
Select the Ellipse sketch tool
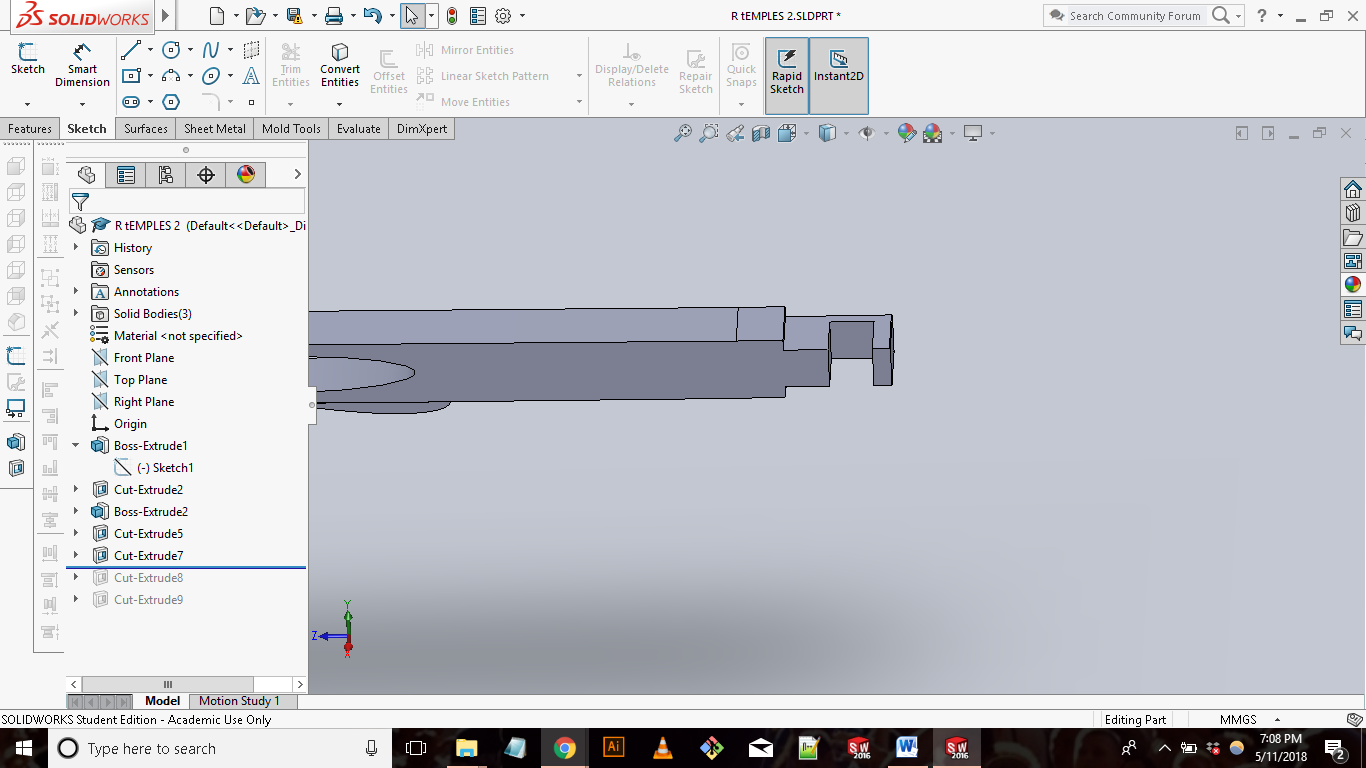tap(211, 76)
